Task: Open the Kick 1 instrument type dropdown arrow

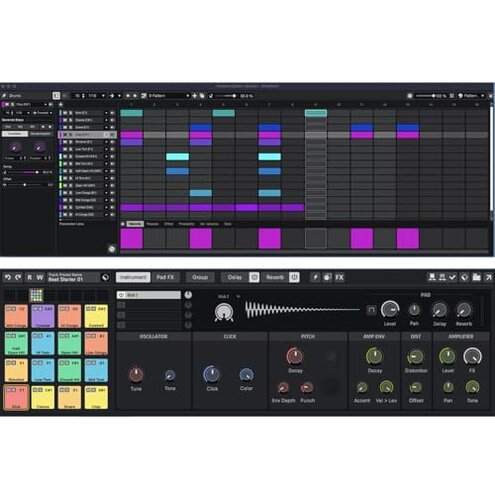Action: [238, 296]
